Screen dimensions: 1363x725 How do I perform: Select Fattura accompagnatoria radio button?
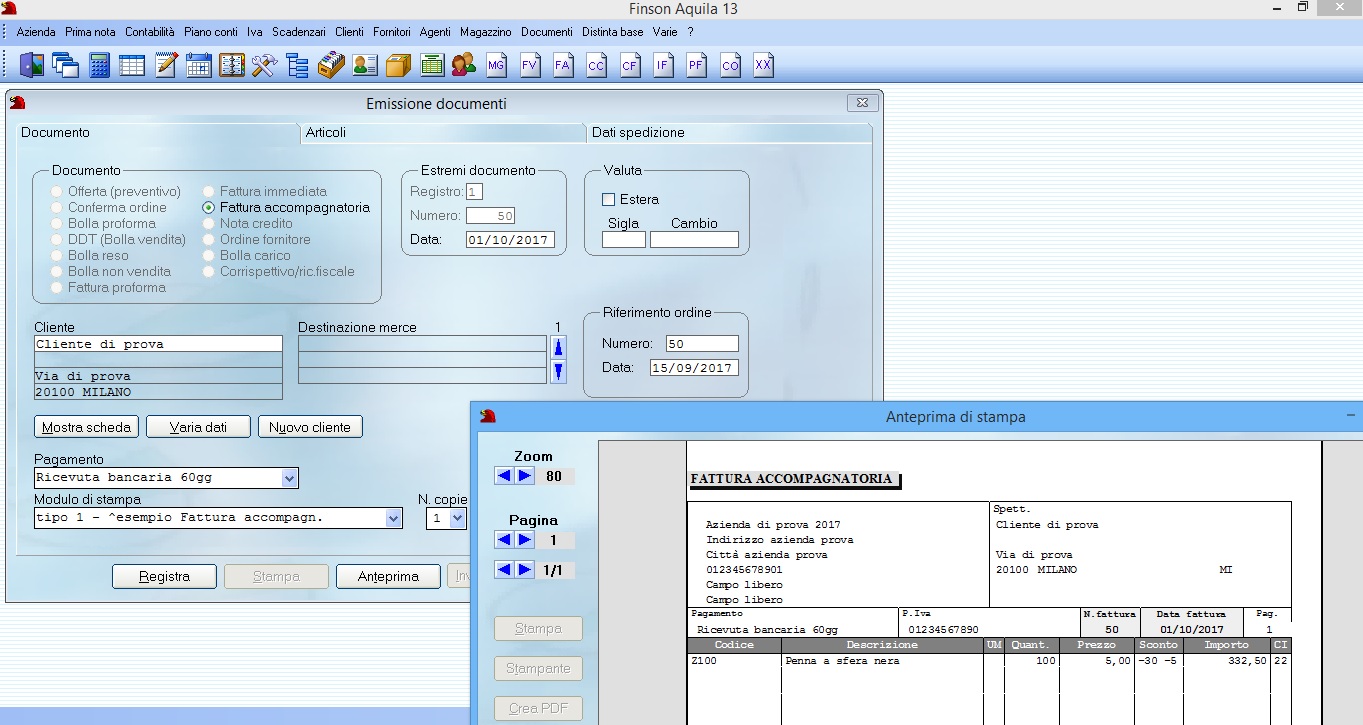point(209,207)
